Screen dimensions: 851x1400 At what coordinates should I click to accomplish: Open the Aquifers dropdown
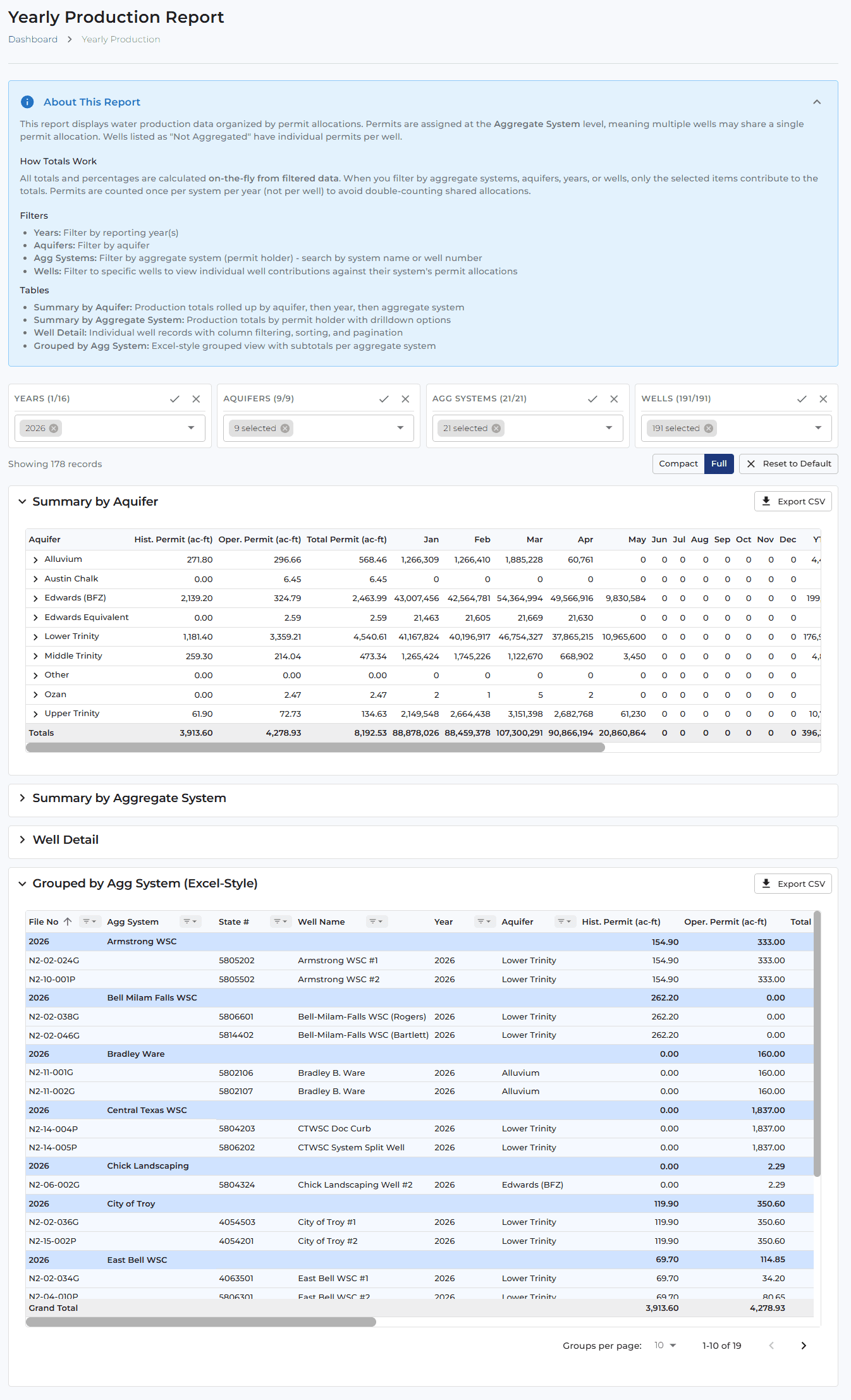[400, 428]
